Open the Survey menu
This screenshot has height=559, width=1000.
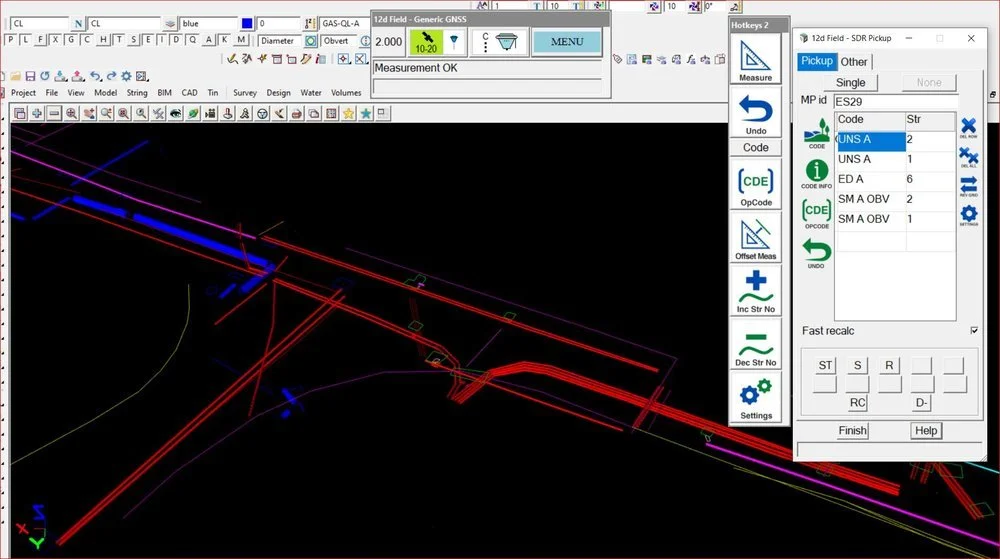click(x=244, y=92)
